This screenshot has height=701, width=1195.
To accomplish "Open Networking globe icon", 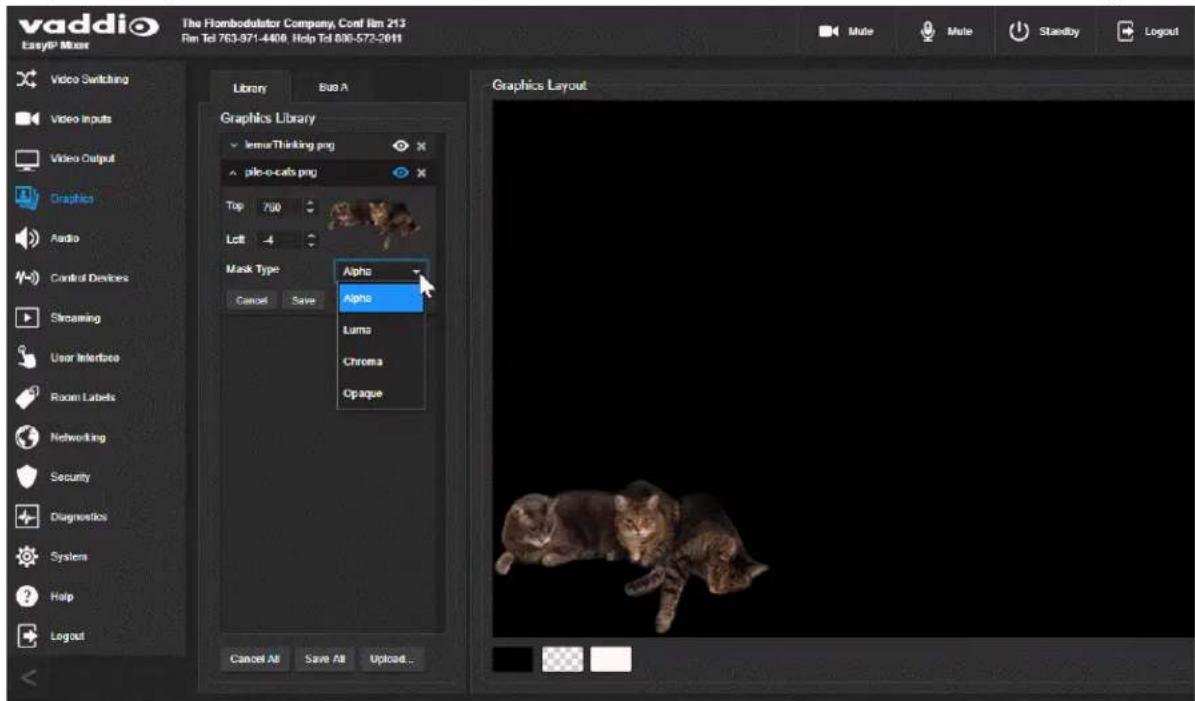I will [27, 437].
